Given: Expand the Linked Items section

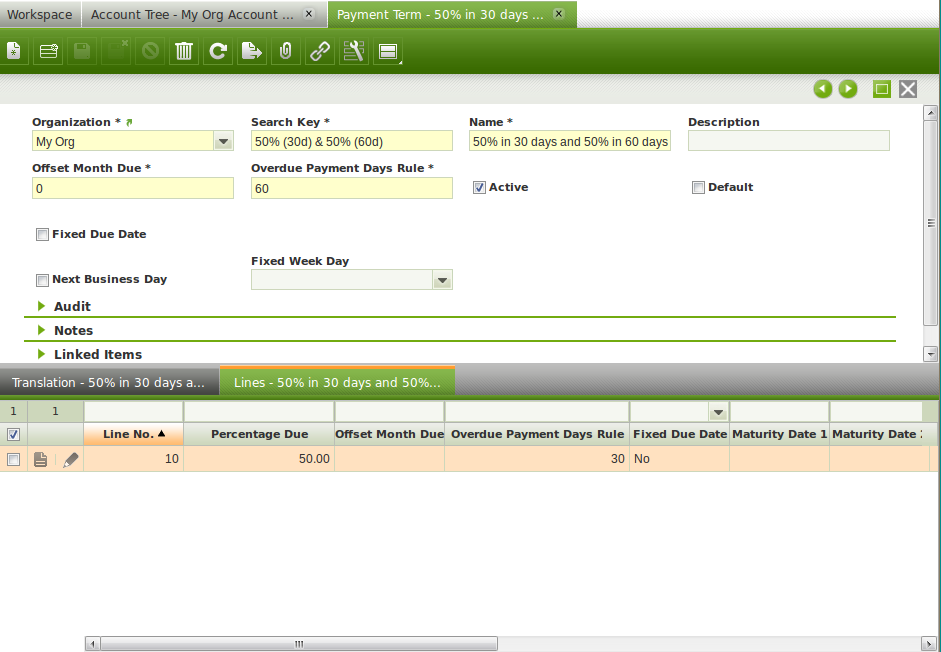Looking at the screenshot, I should tap(97, 354).
